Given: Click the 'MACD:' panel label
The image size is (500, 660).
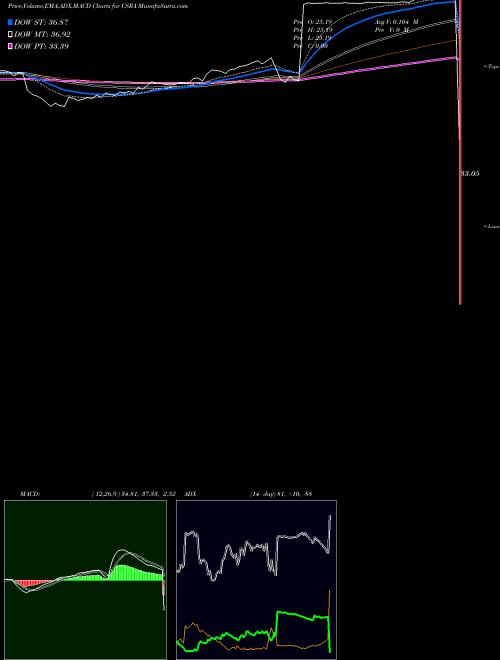Looking at the screenshot, I should click(30, 494).
